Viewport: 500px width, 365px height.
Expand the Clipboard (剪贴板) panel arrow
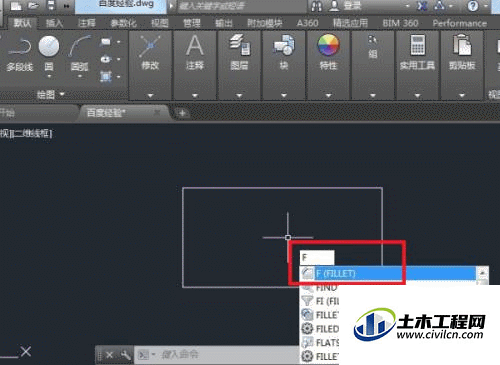(x=462, y=96)
